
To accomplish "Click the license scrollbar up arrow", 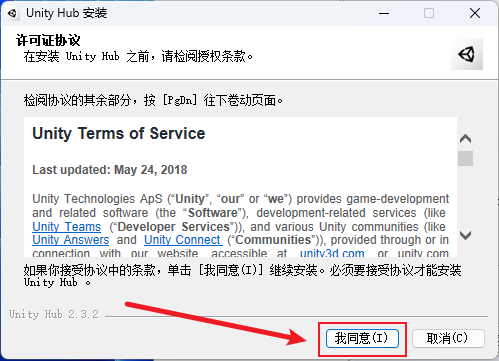I will click(x=465, y=139).
